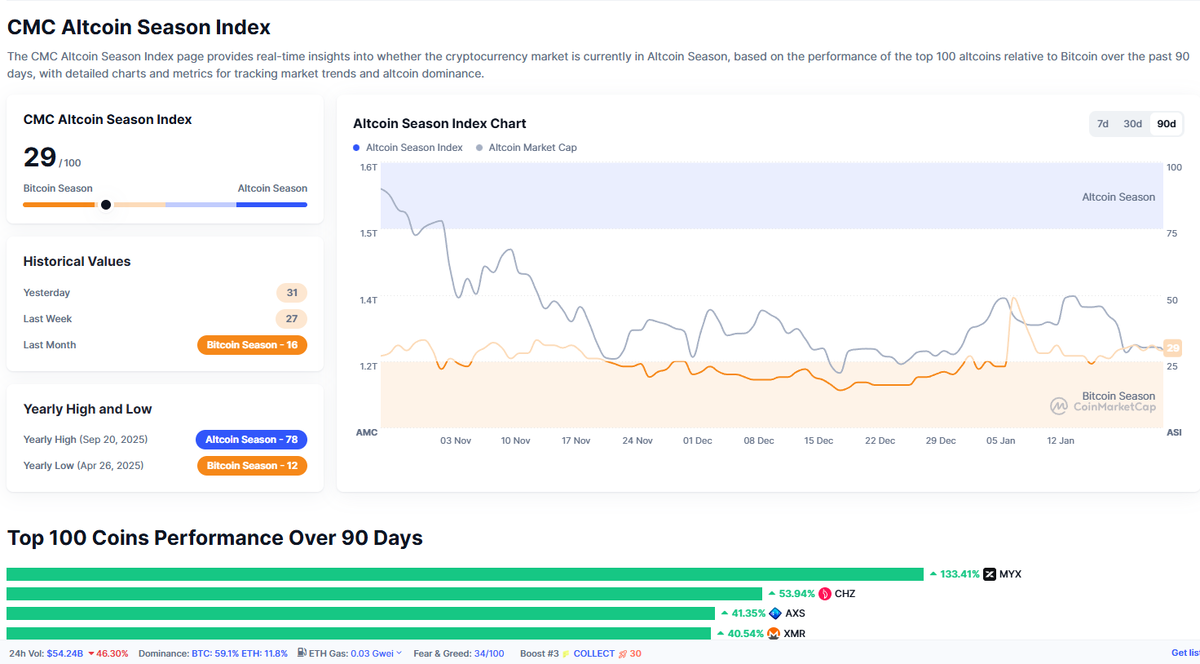
Task: Select the 30d timeframe tab
Action: click(1132, 124)
